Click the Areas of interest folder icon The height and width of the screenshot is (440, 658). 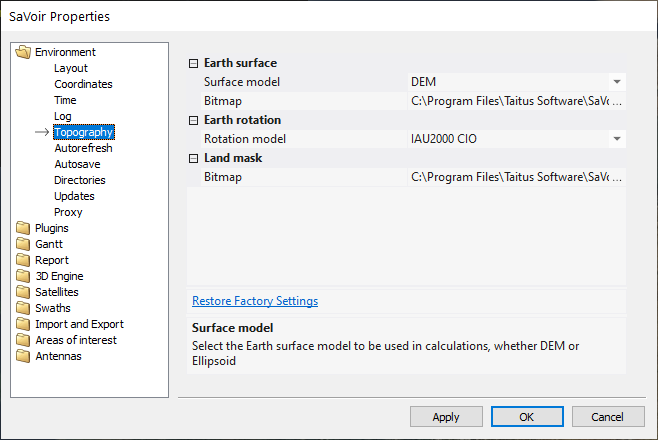pyautogui.click(x=24, y=340)
